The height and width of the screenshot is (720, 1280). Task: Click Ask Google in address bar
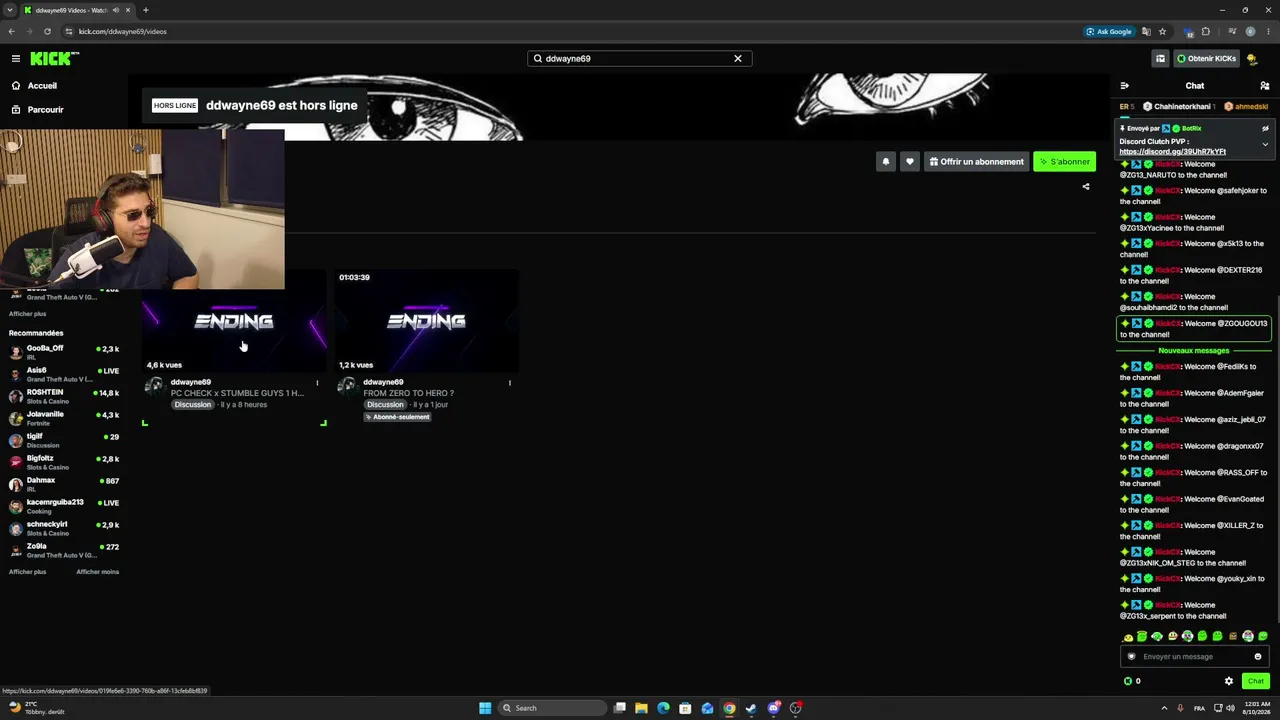[x=1109, y=31]
